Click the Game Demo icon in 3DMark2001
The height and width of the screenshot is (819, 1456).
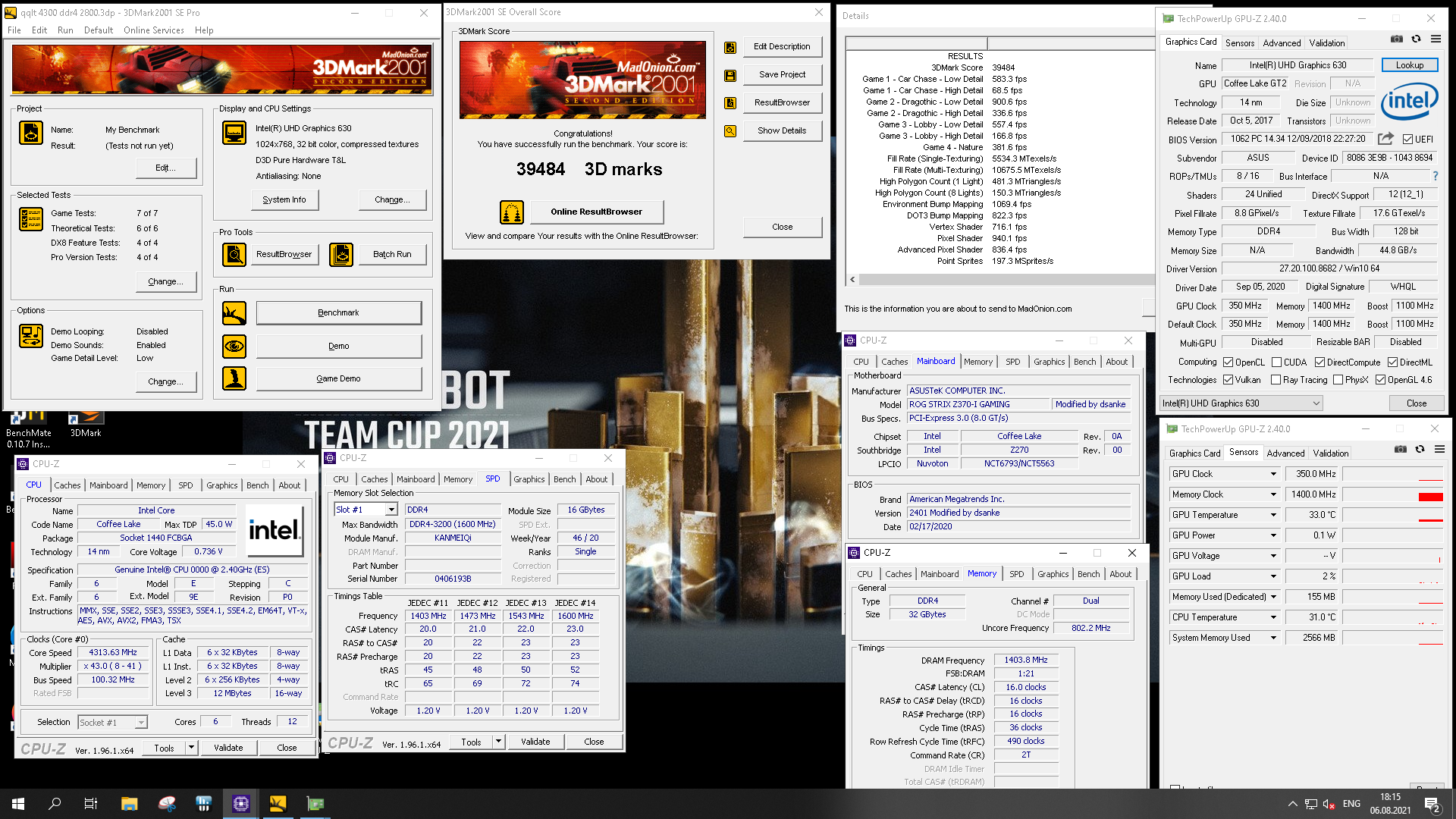234,378
